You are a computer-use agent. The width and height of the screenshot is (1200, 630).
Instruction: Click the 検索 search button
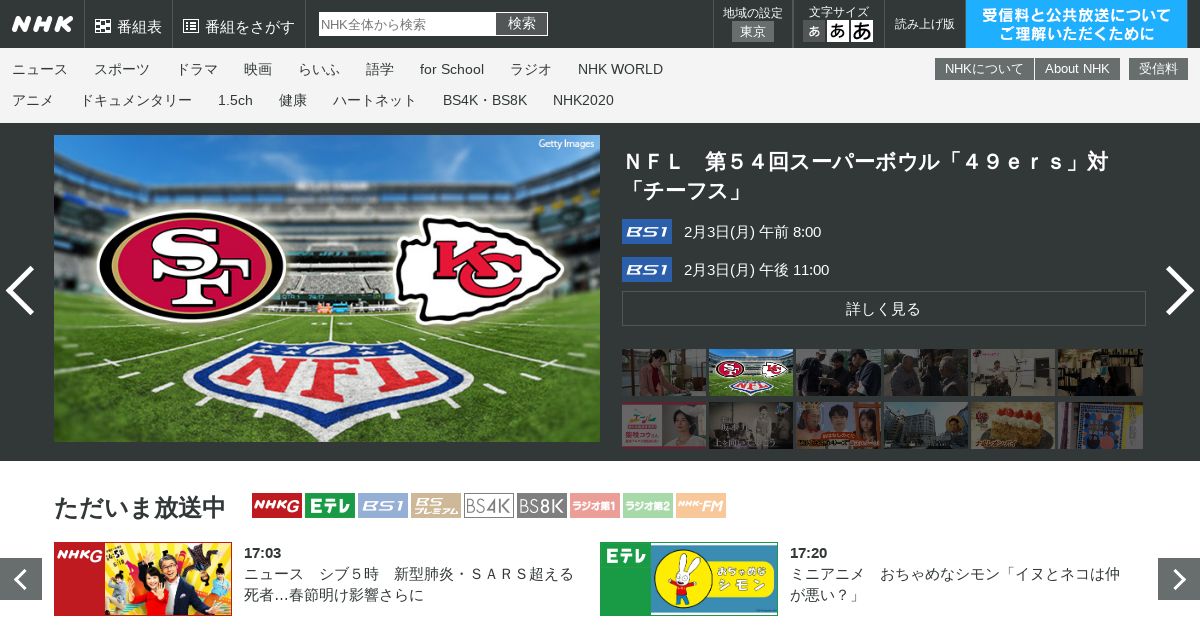coord(522,24)
